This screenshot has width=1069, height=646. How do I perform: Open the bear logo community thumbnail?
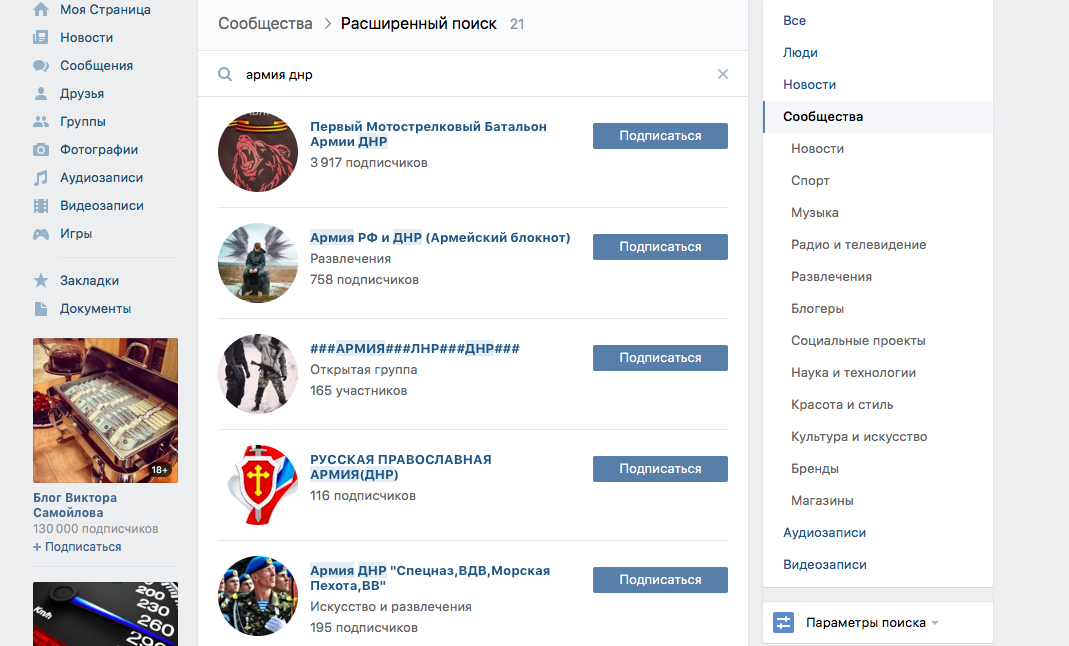tap(258, 152)
